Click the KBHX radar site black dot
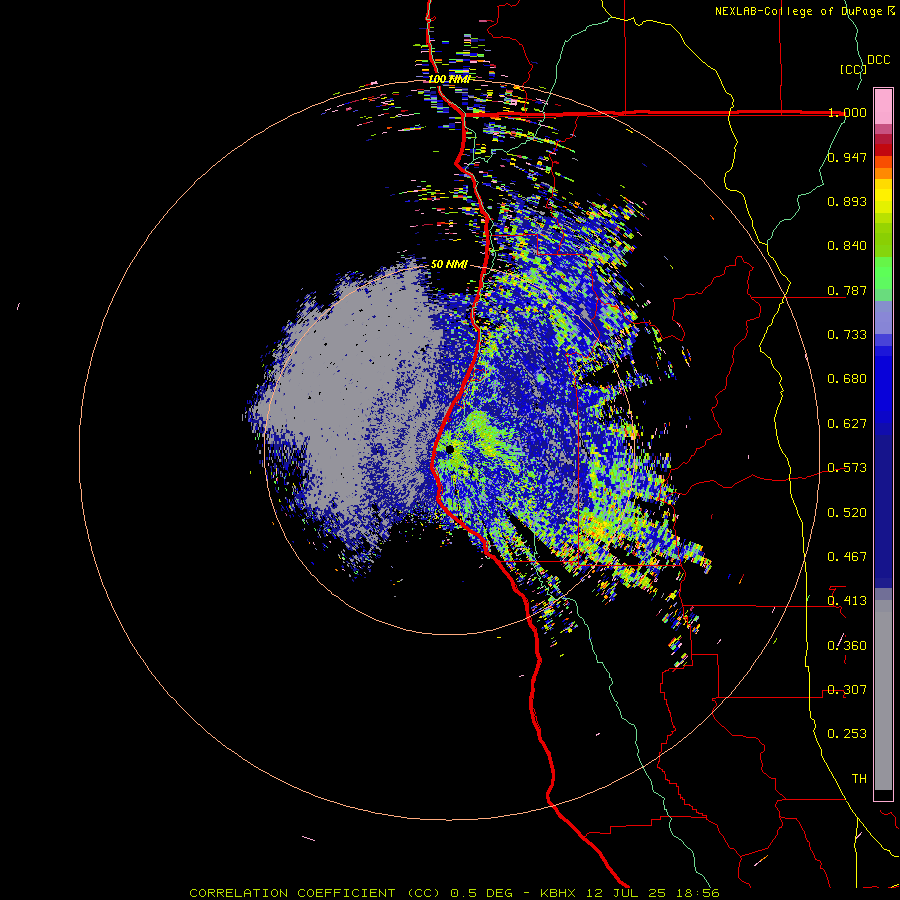The image size is (900, 900). 449,449
